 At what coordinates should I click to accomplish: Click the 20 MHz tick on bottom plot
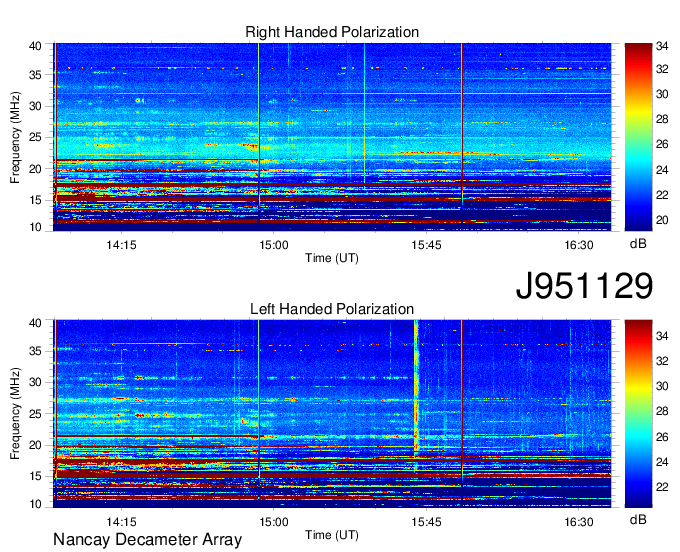pyautogui.click(x=35, y=445)
